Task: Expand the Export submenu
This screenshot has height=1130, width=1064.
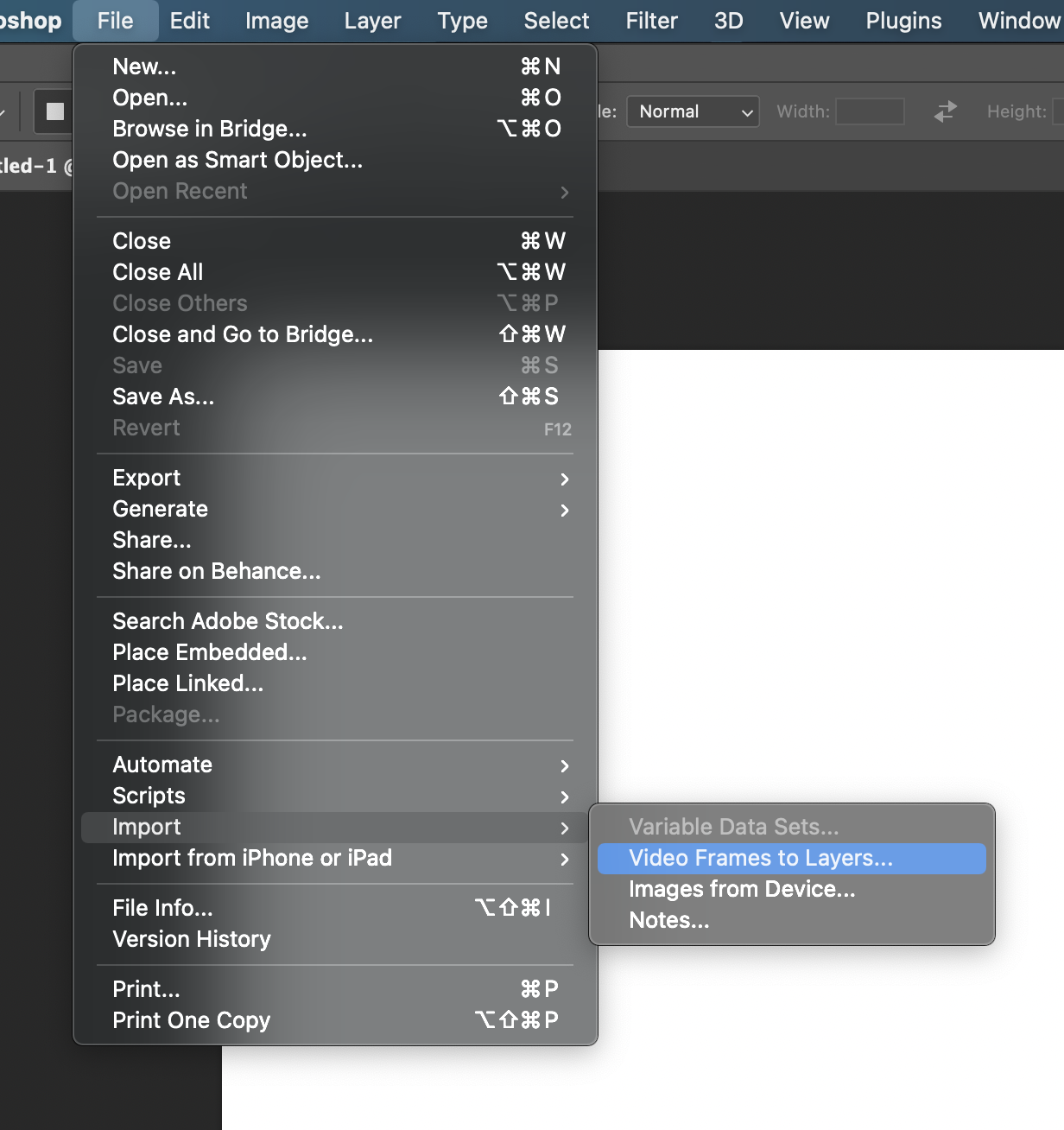Action: [335, 478]
